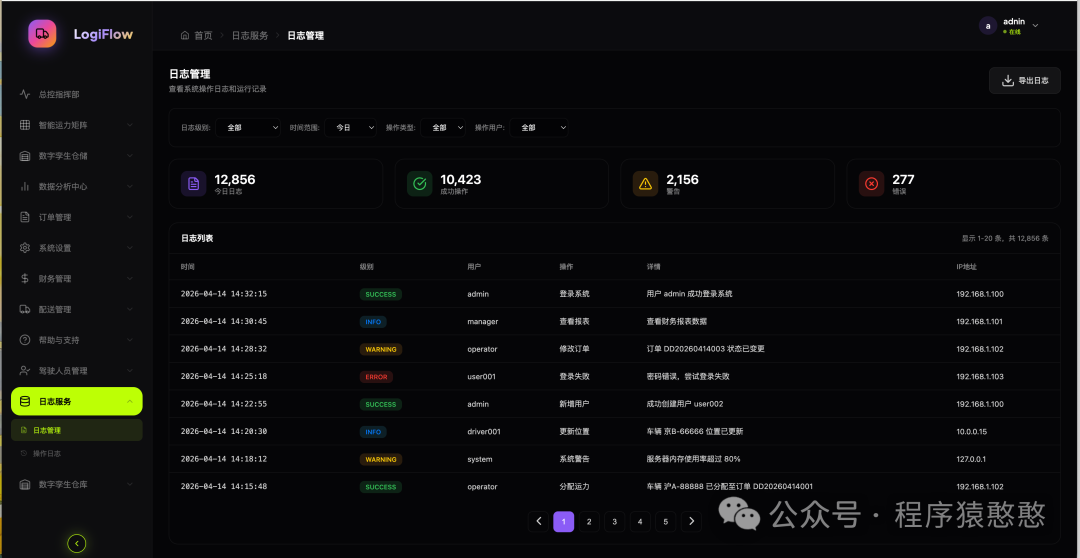1080x558 pixels.
Task: Click the truck icon beside 配送管理
Action: (x=25, y=309)
